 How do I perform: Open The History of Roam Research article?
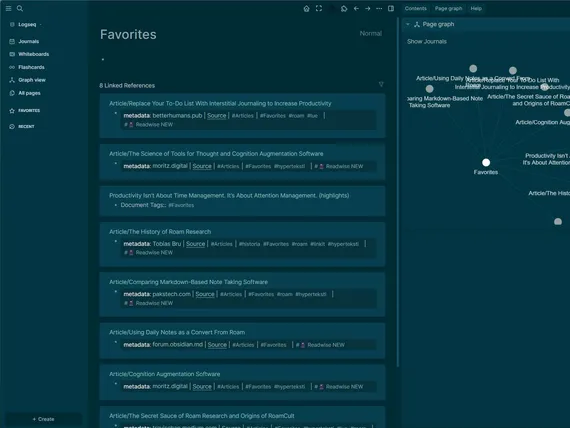160,232
